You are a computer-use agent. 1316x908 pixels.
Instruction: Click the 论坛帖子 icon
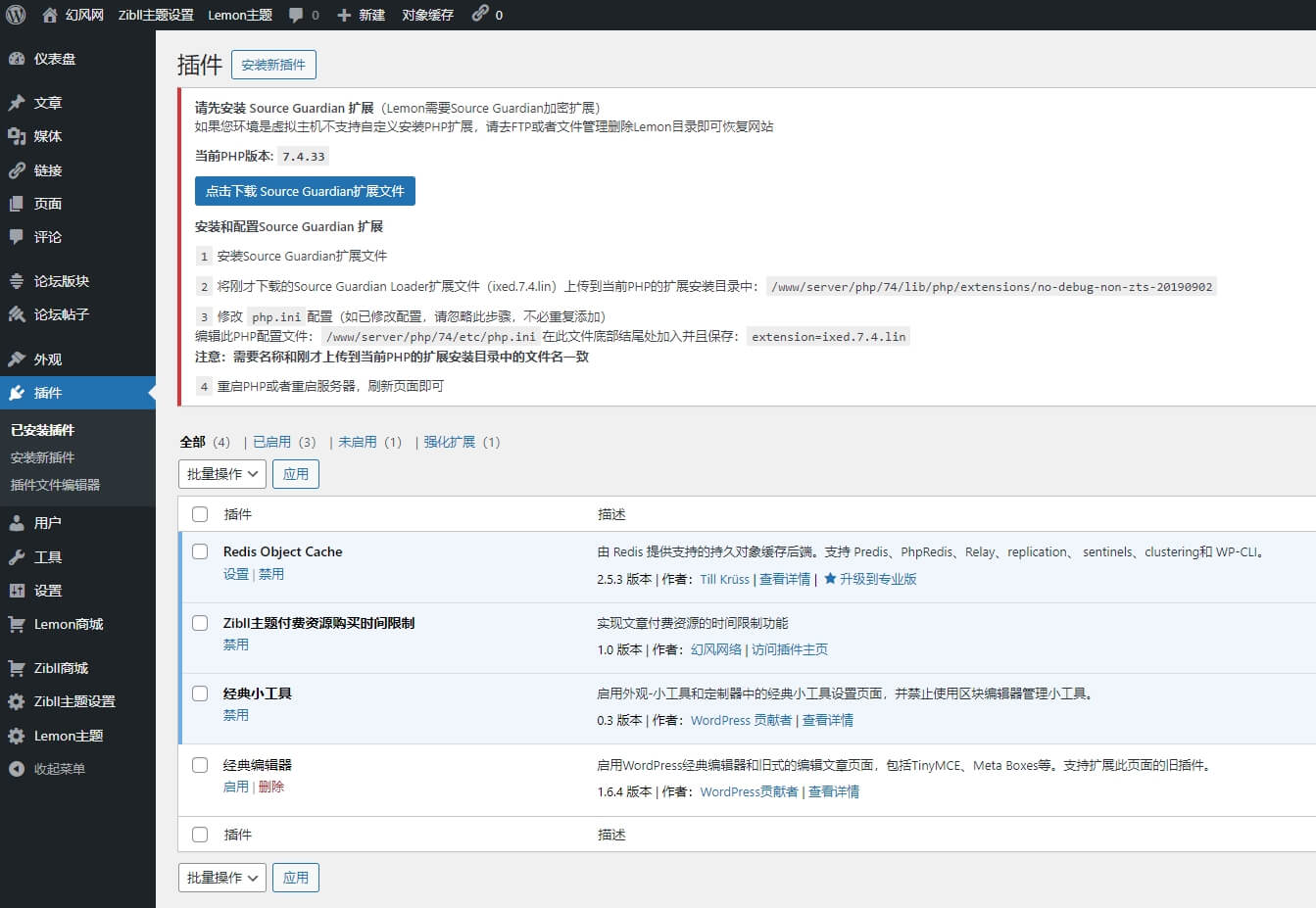coord(17,314)
